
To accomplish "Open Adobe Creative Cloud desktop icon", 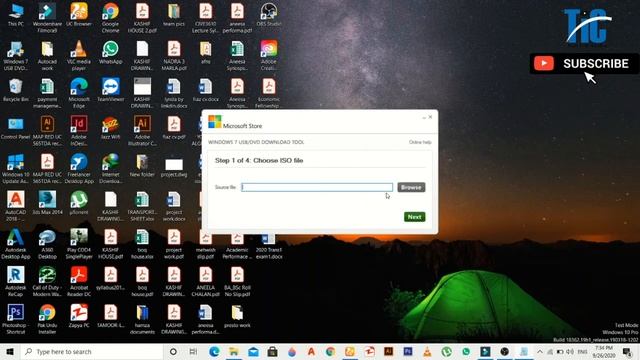I will (x=269, y=56).
